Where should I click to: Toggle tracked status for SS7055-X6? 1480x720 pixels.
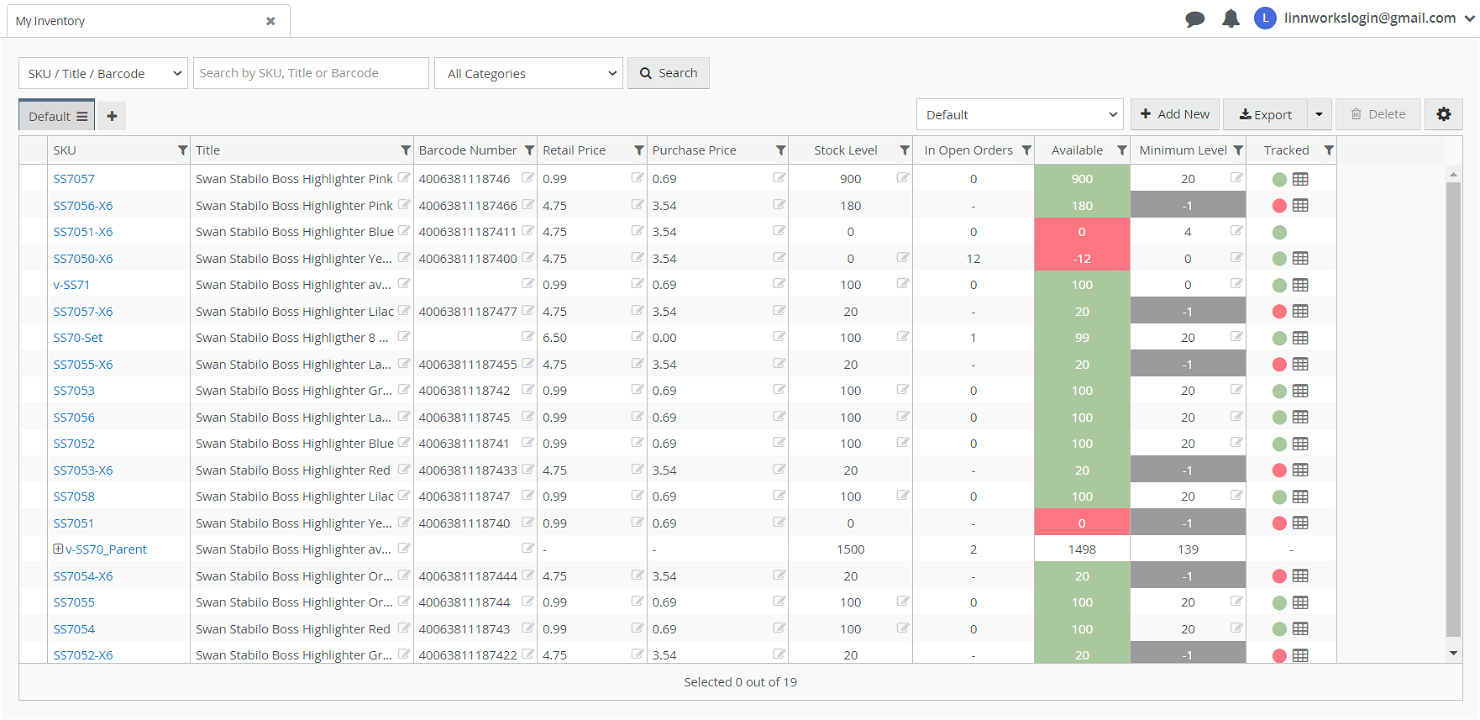pyautogui.click(x=1279, y=364)
